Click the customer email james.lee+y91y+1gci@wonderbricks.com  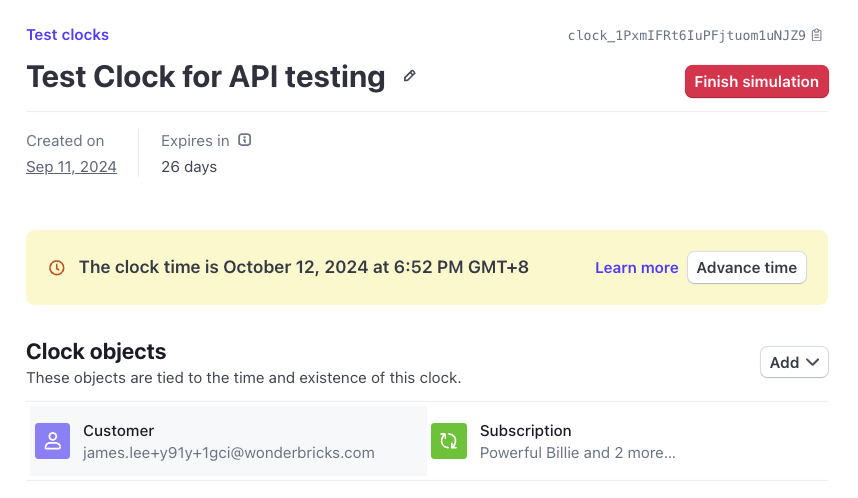click(x=229, y=453)
